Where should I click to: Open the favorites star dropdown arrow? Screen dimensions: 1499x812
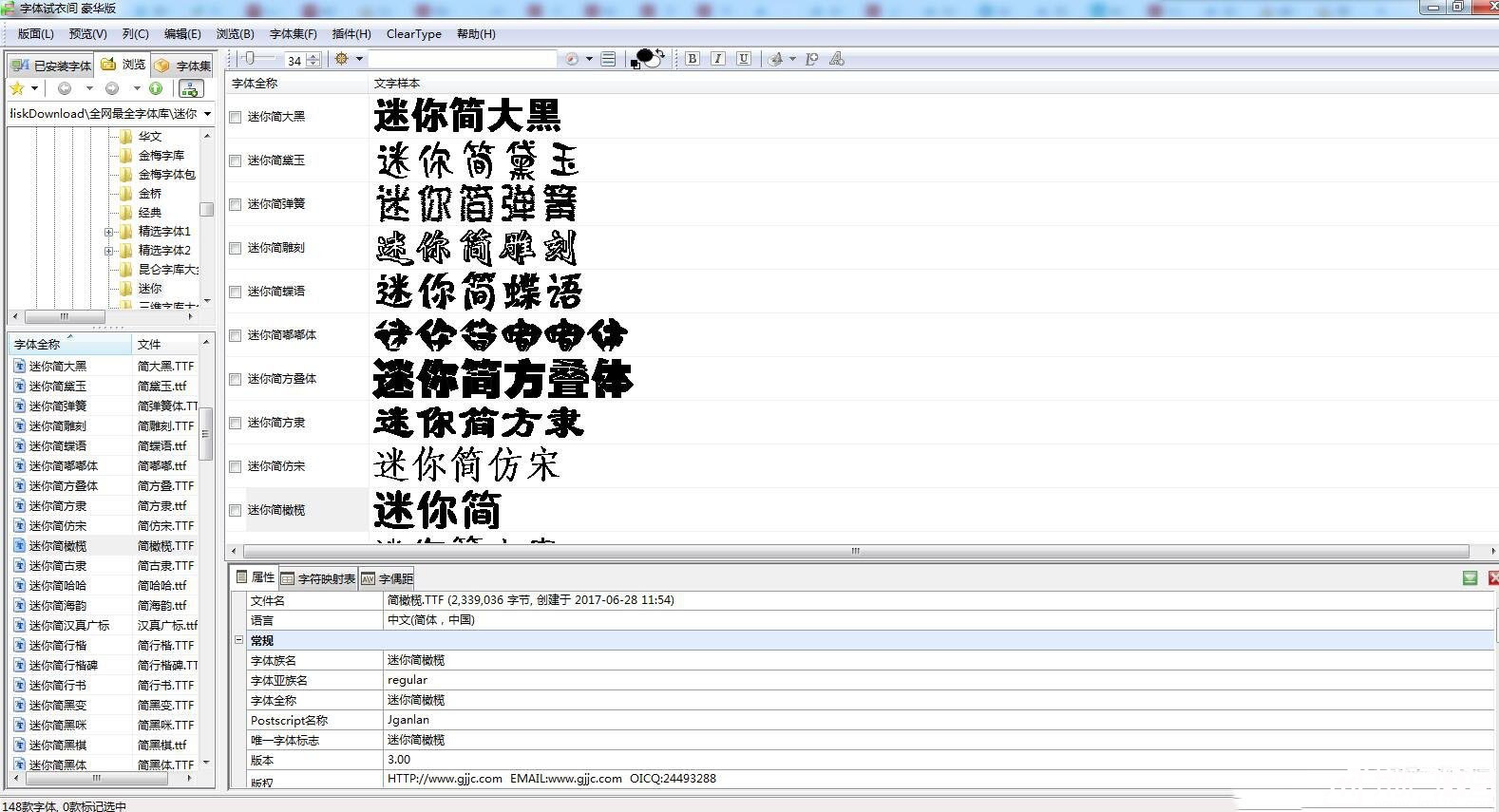pyautogui.click(x=34, y=88)
